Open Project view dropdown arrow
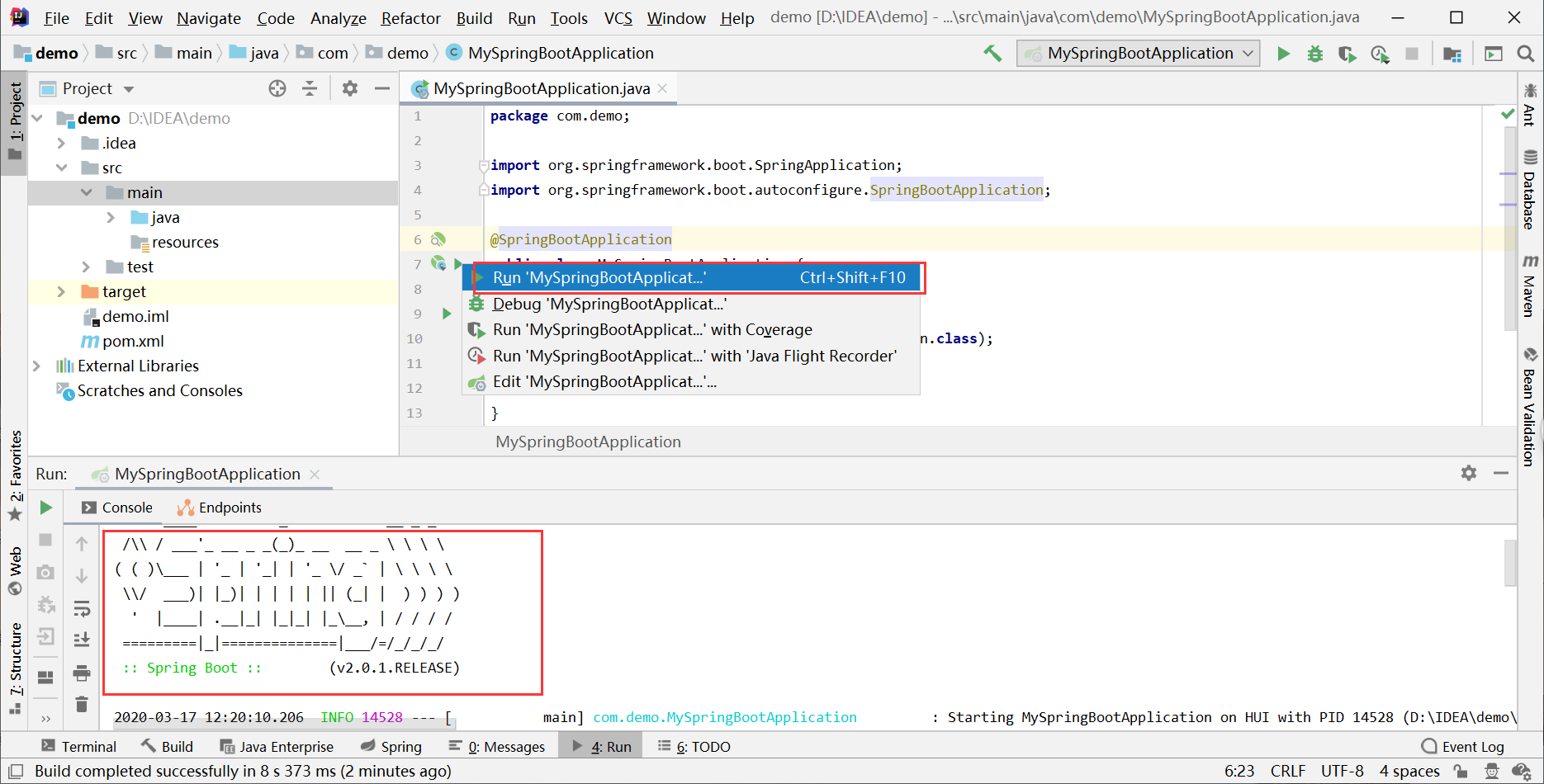Image resolution: width=1544 pixels, height=784 pixels. point(129,89)
